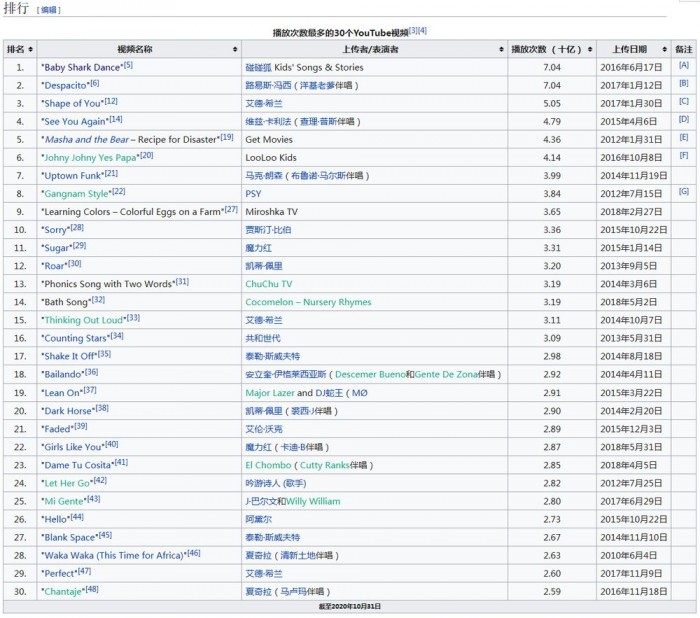Sort table by 排名 column arrow
This screenshot has width=700, height=618.
tap(32, 49)
